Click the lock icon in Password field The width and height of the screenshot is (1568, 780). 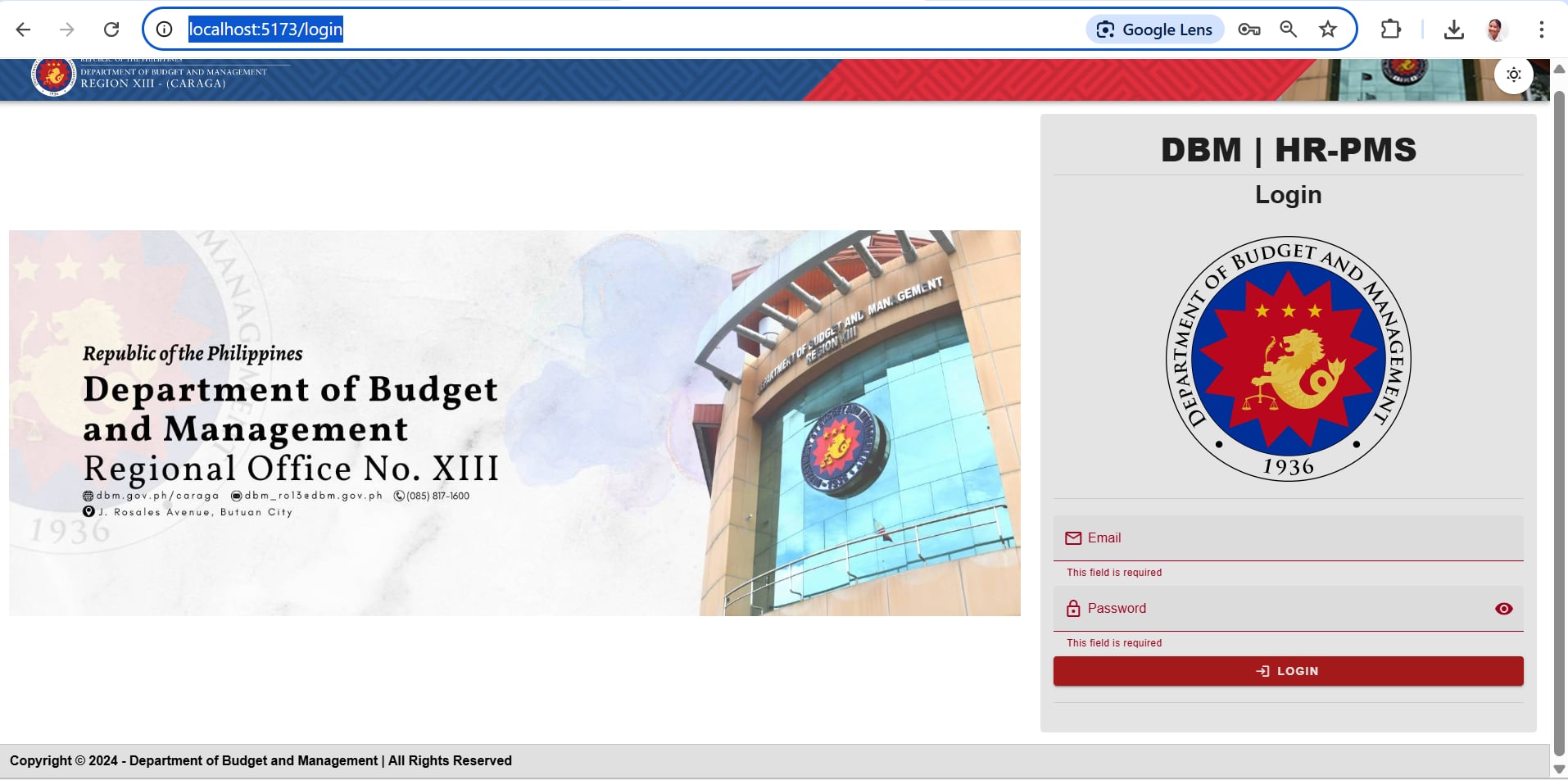click(x=1073, y=609)
